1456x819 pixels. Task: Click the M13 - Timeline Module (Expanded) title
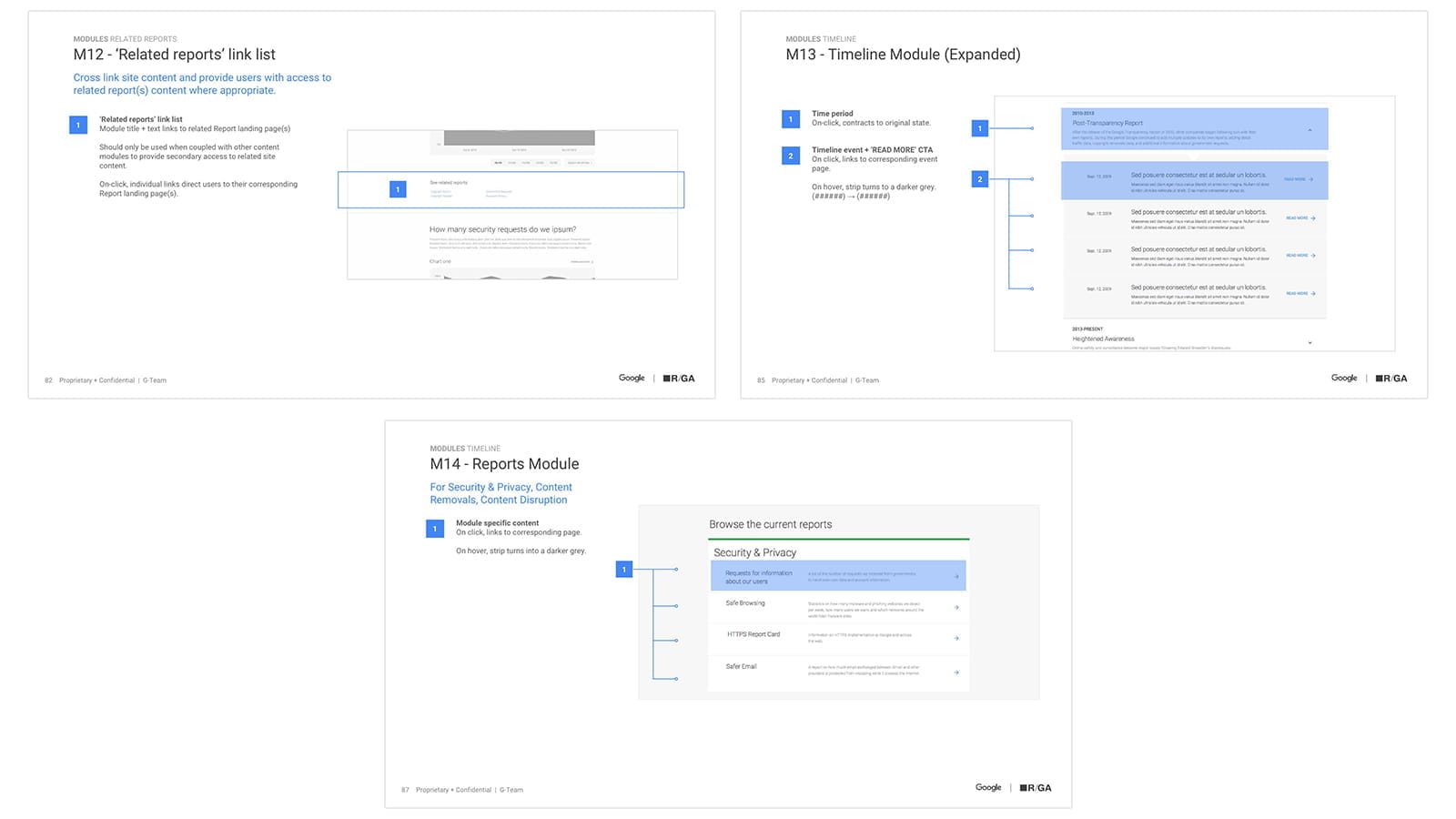pos(903,55)
